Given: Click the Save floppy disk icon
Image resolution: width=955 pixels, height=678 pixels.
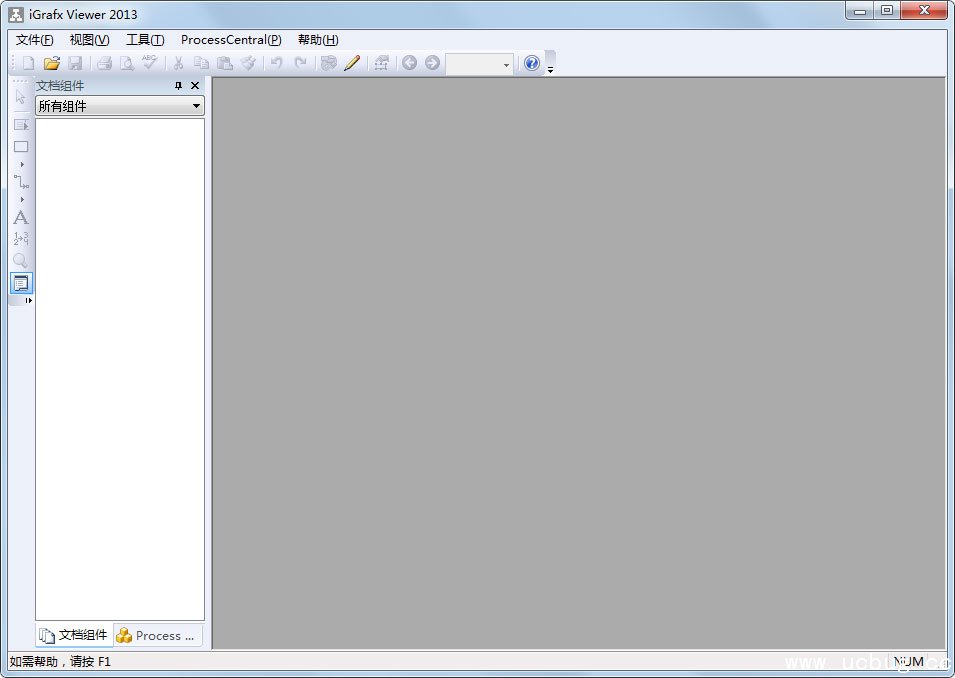Looking at the screenshot, I should 75,63.
